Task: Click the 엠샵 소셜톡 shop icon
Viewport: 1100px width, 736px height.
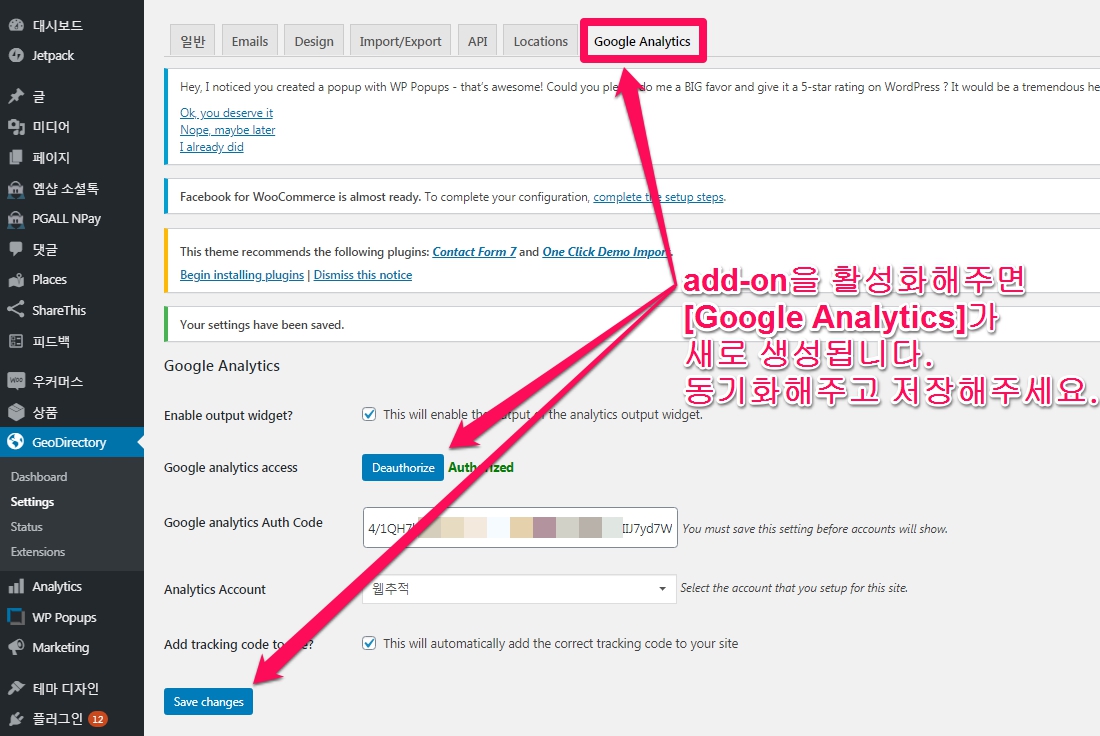Action: 15,189
